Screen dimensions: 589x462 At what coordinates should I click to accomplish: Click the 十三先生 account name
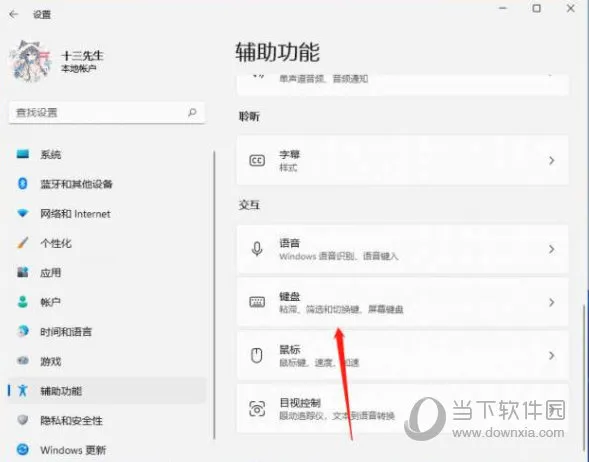(x=82, y=56)
